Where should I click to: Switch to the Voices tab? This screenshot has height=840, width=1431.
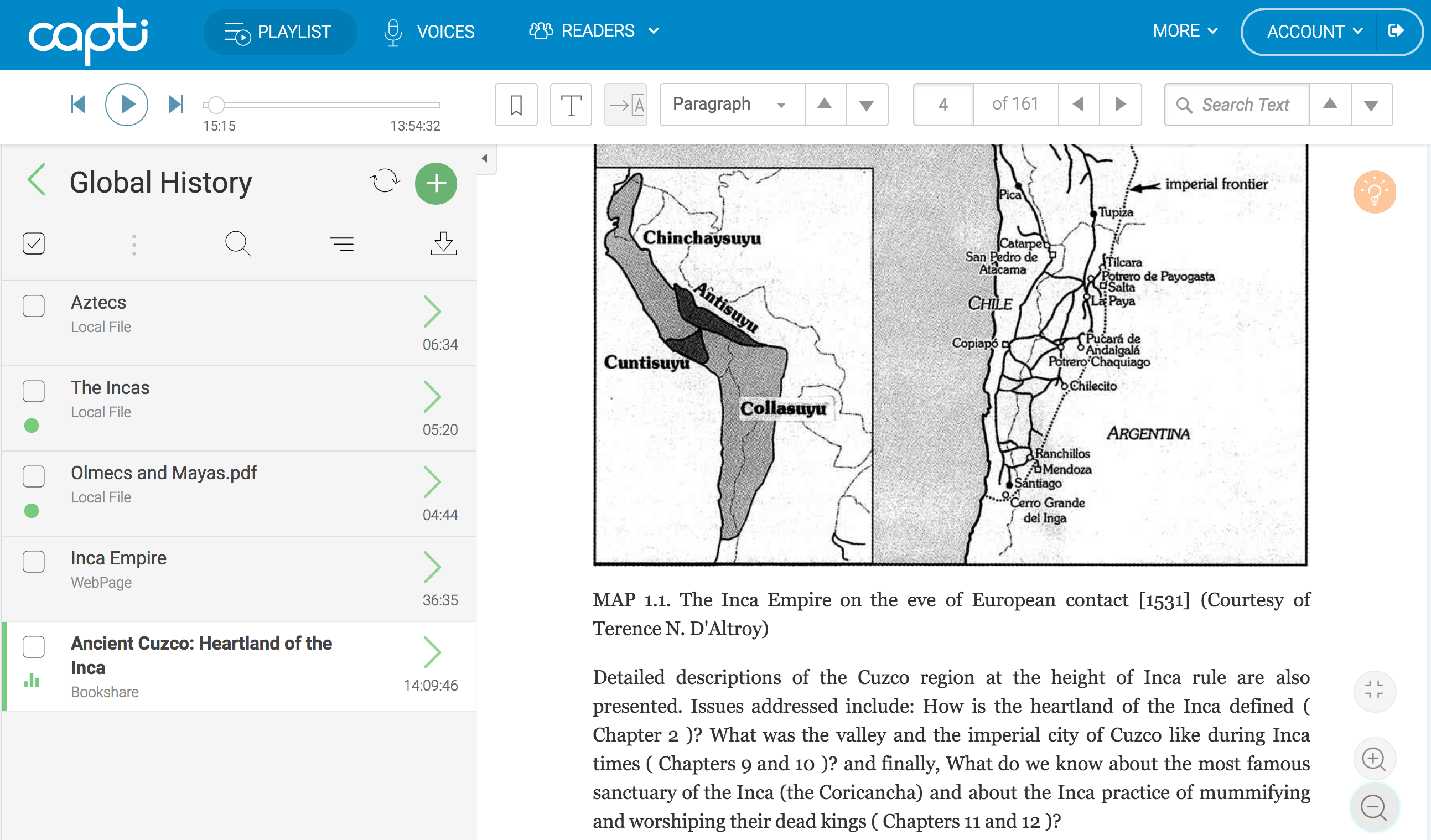point(429,31)
